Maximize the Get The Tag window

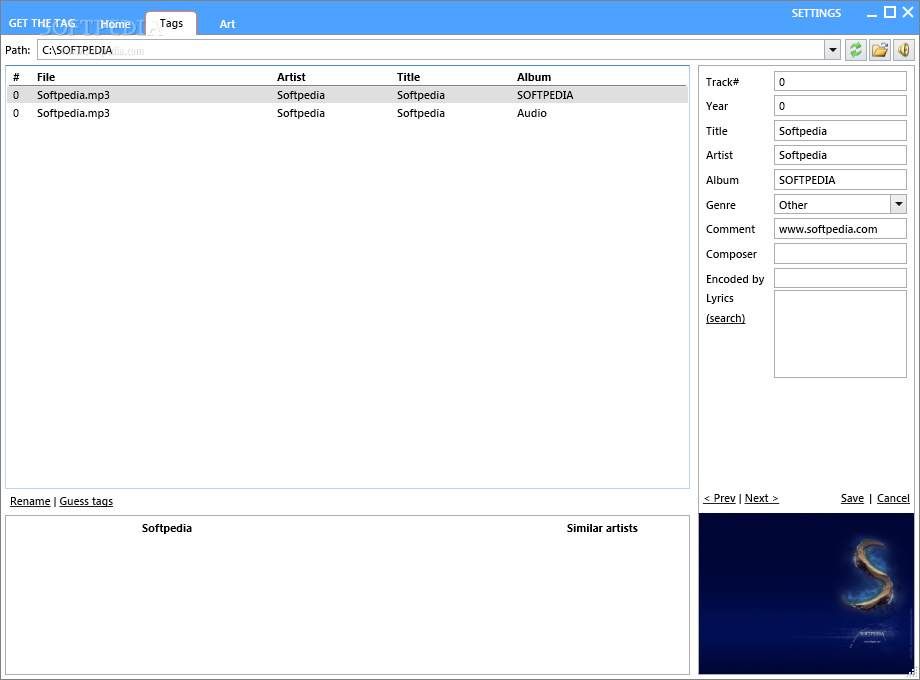[890, 12]
